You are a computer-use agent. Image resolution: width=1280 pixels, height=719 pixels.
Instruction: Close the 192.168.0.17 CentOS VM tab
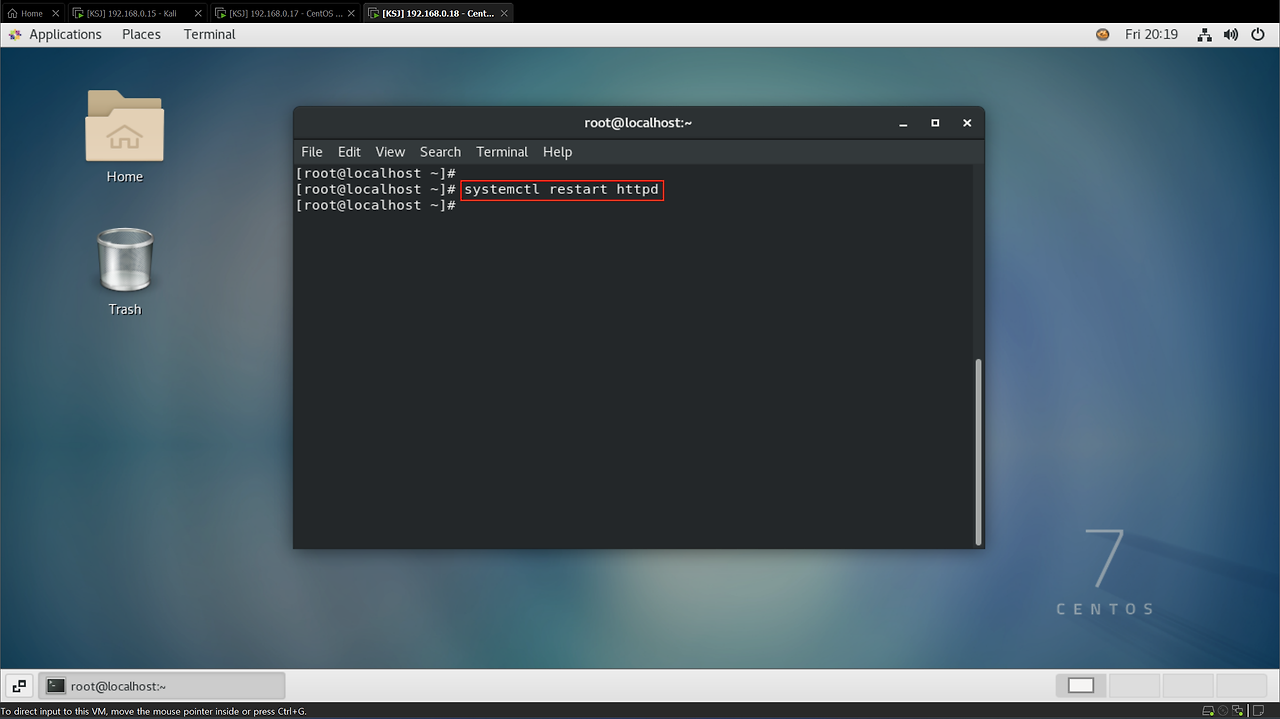(x=351, y=13)
